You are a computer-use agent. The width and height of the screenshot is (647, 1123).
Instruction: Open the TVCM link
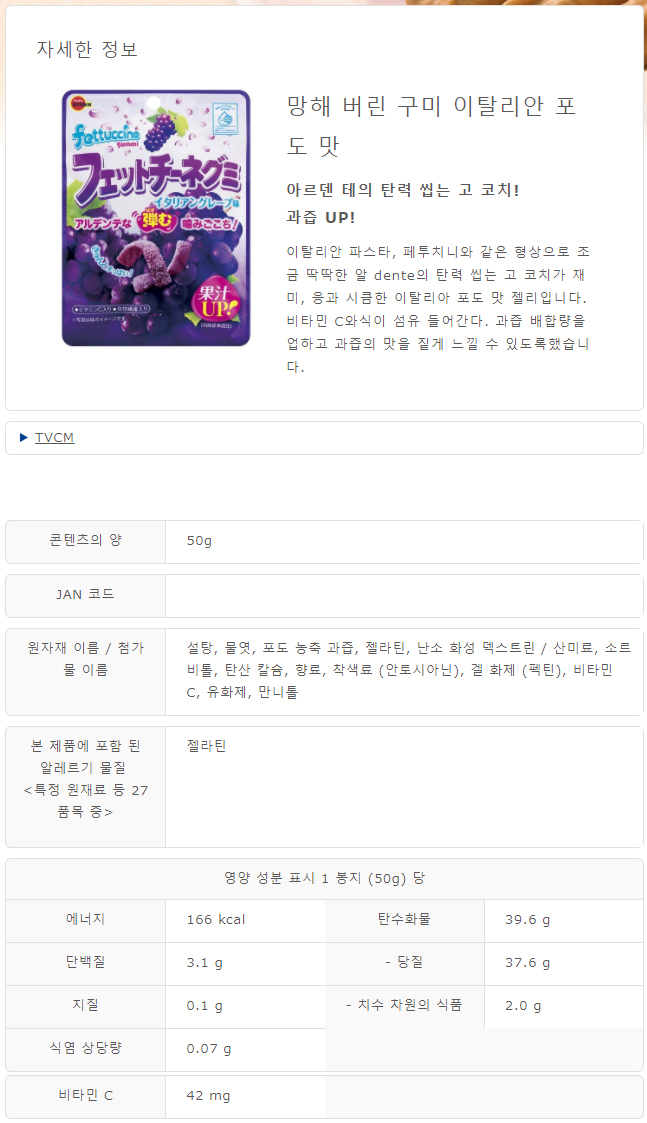coord(54,438)
